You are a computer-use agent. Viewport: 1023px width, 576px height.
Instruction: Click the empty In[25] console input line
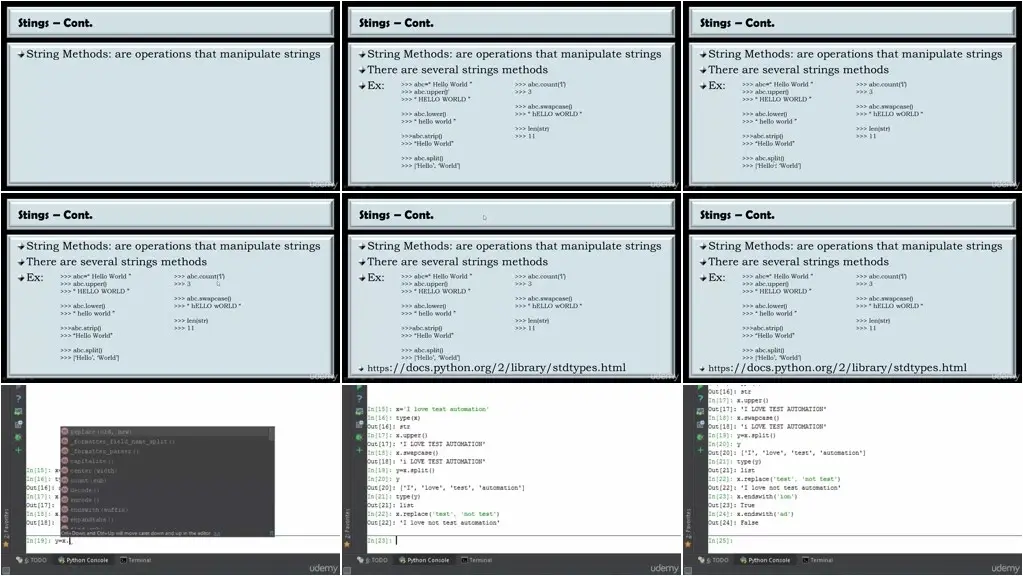(x=864, y=540)
